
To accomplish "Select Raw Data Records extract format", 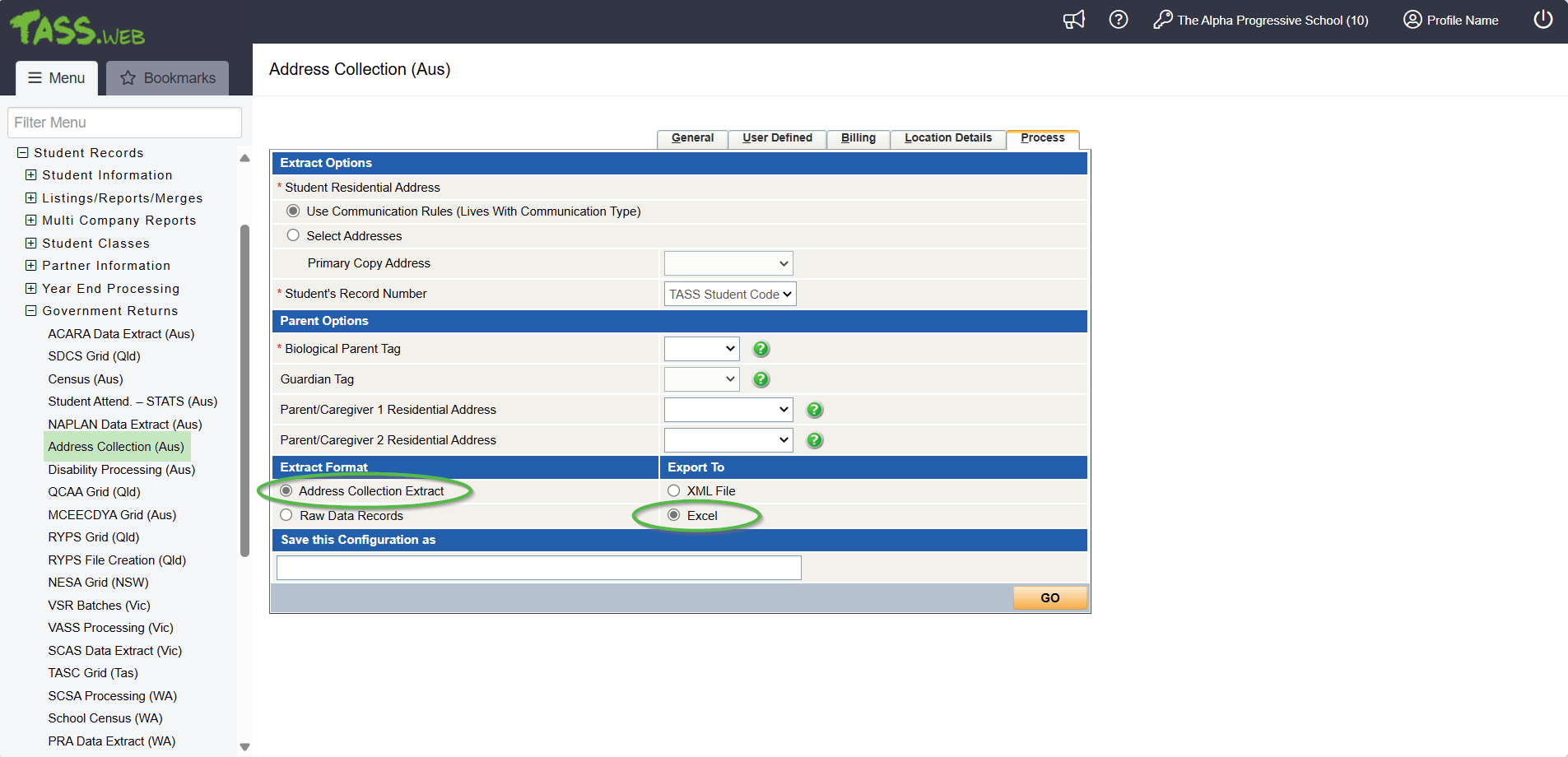I will click(x=286, y=515).
